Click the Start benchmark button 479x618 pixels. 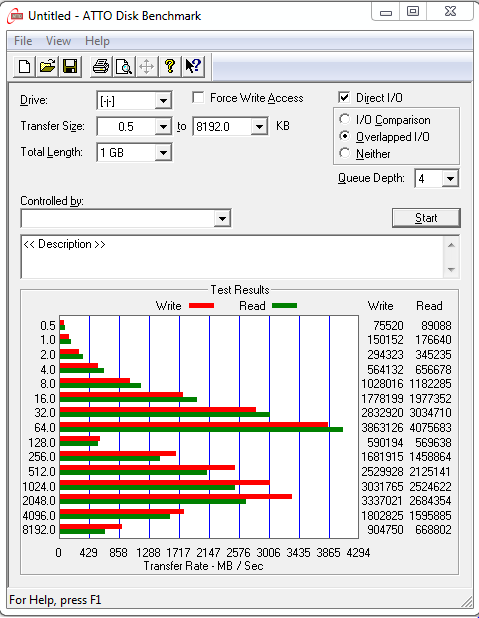click(x=426, y=218)
